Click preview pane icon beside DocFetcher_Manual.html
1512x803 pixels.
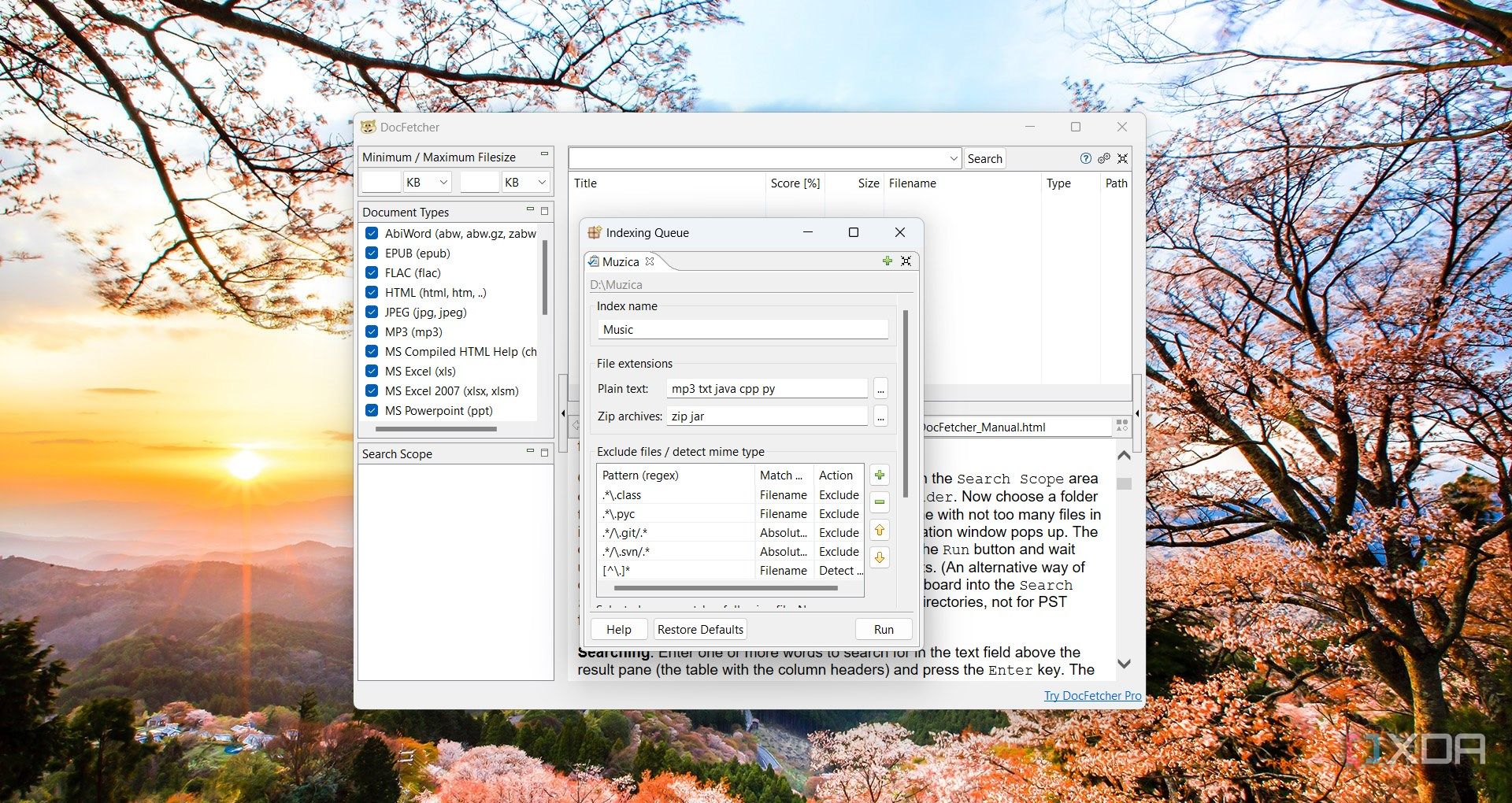coord(1122,426)
